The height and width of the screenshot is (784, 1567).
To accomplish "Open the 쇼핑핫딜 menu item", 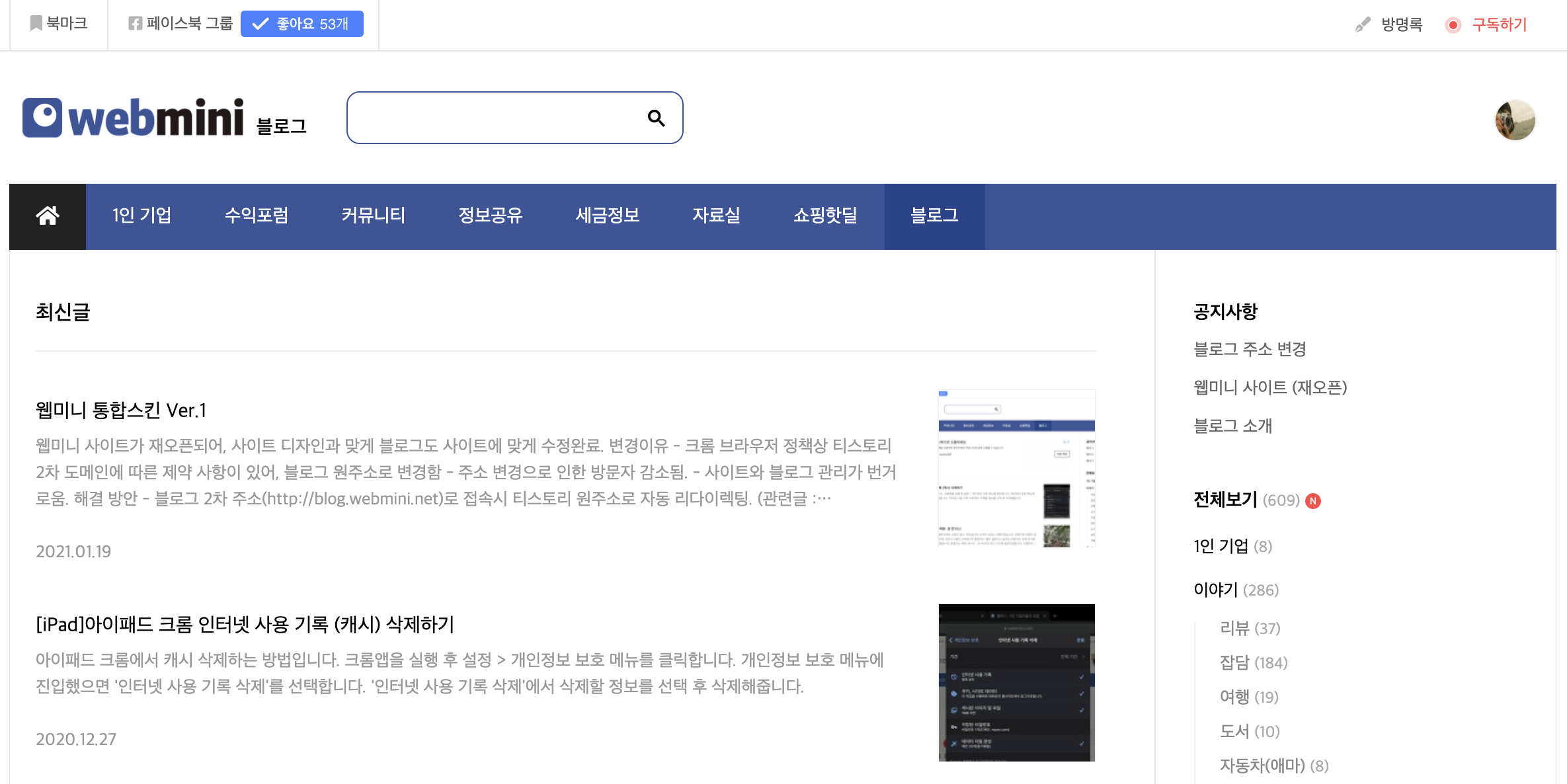I will pos(825,216).
